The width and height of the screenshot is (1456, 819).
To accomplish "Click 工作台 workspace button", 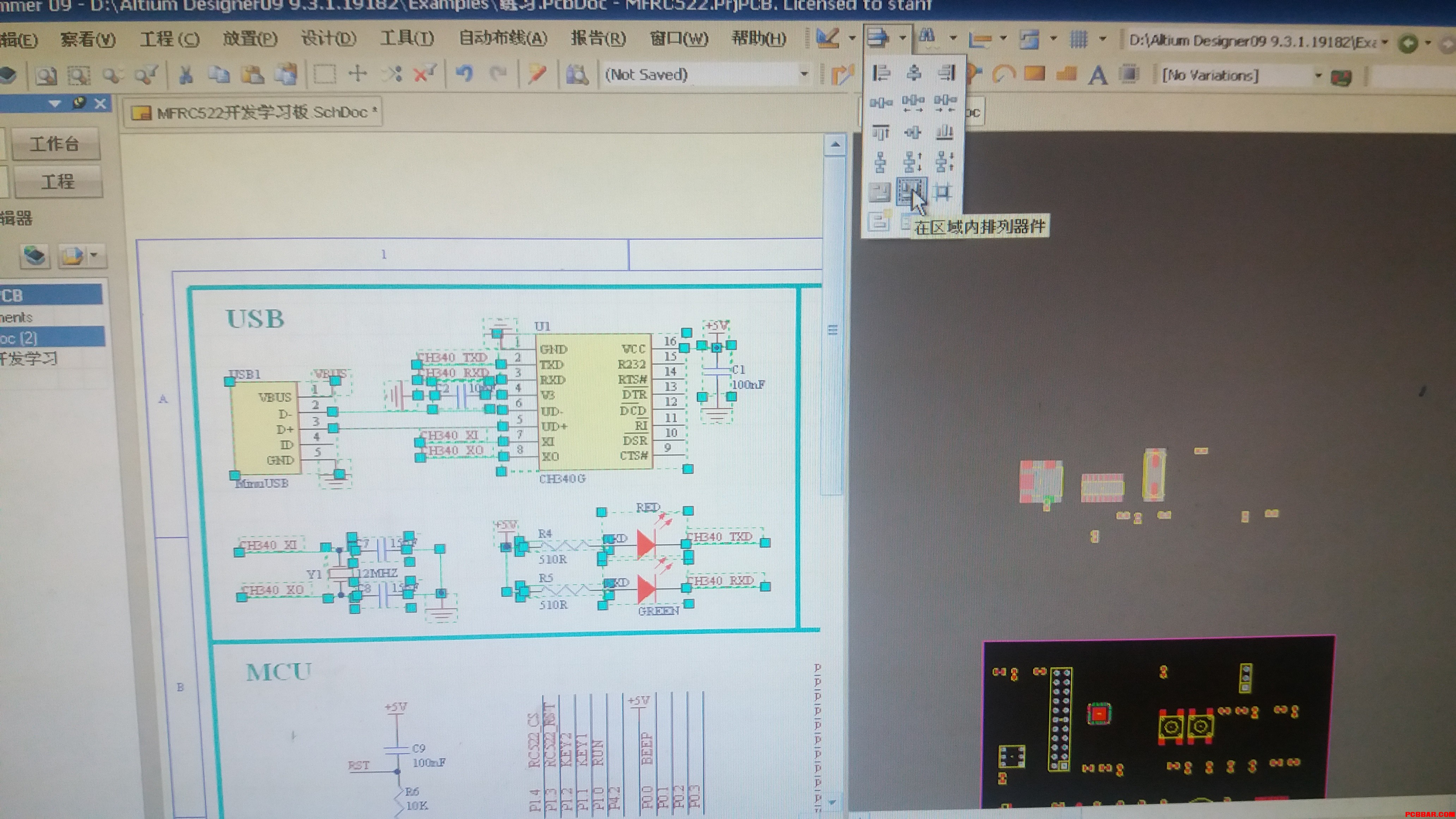I will click(55, 144).
